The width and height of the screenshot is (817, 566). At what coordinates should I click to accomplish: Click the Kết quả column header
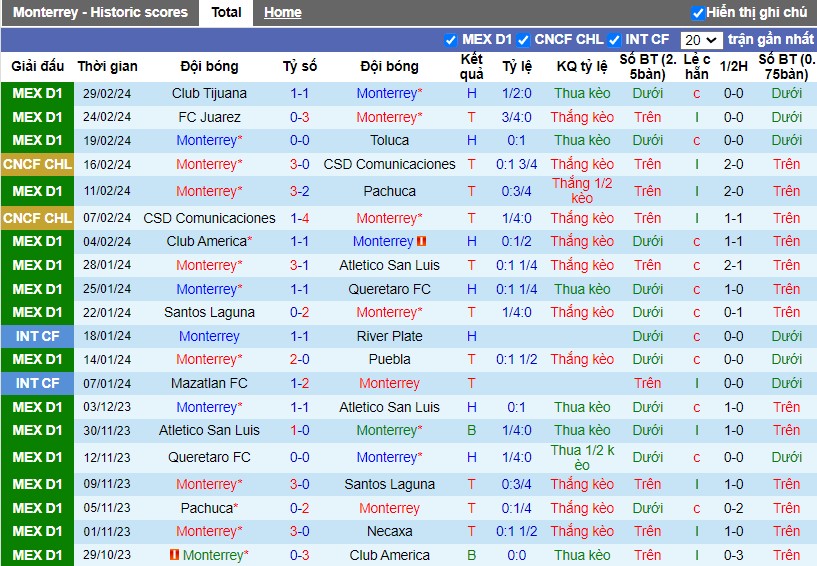(472, 66)
